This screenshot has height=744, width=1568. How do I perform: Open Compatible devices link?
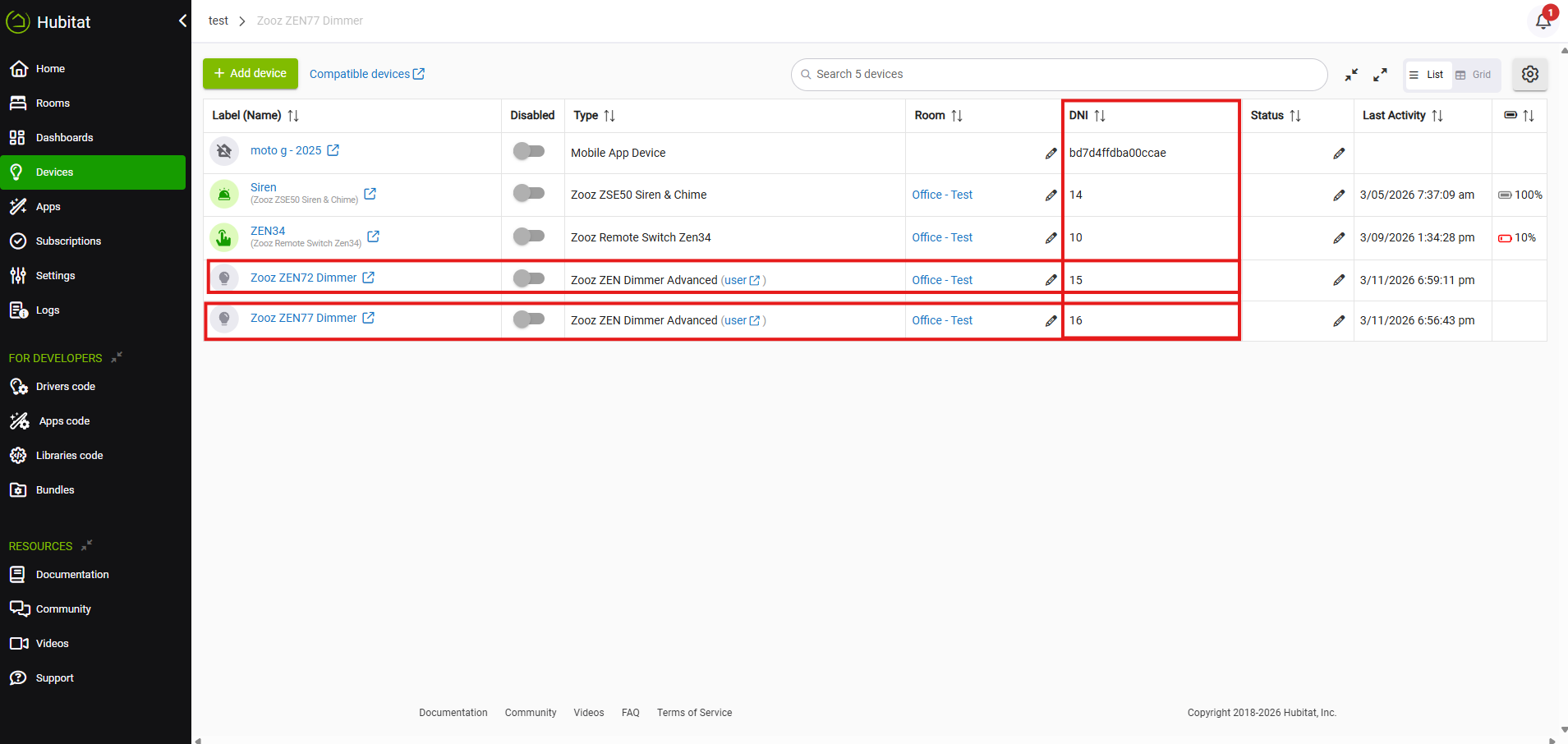coord(366,74)
